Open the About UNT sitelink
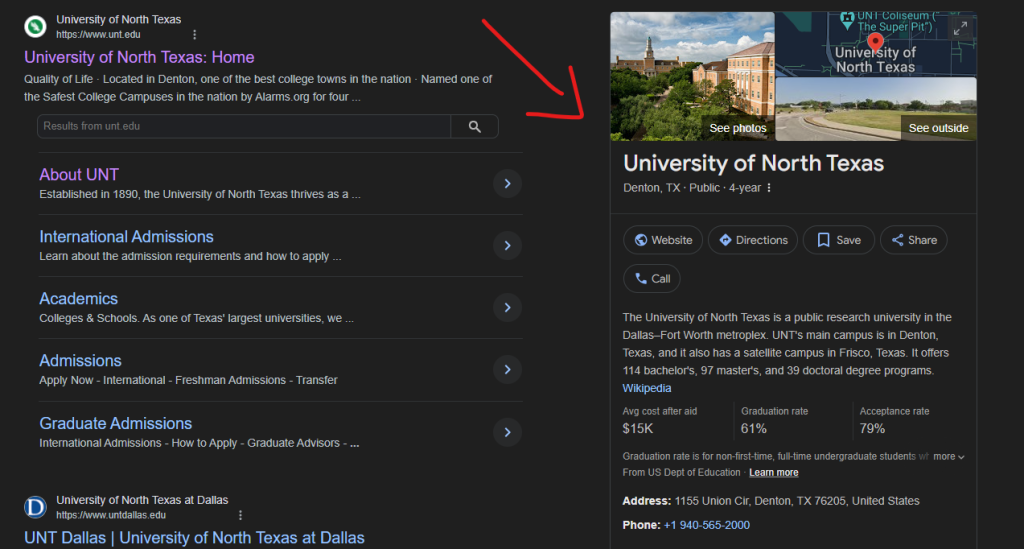The height and width of the screenshot is (549, 1024). (x=79, y=174)
